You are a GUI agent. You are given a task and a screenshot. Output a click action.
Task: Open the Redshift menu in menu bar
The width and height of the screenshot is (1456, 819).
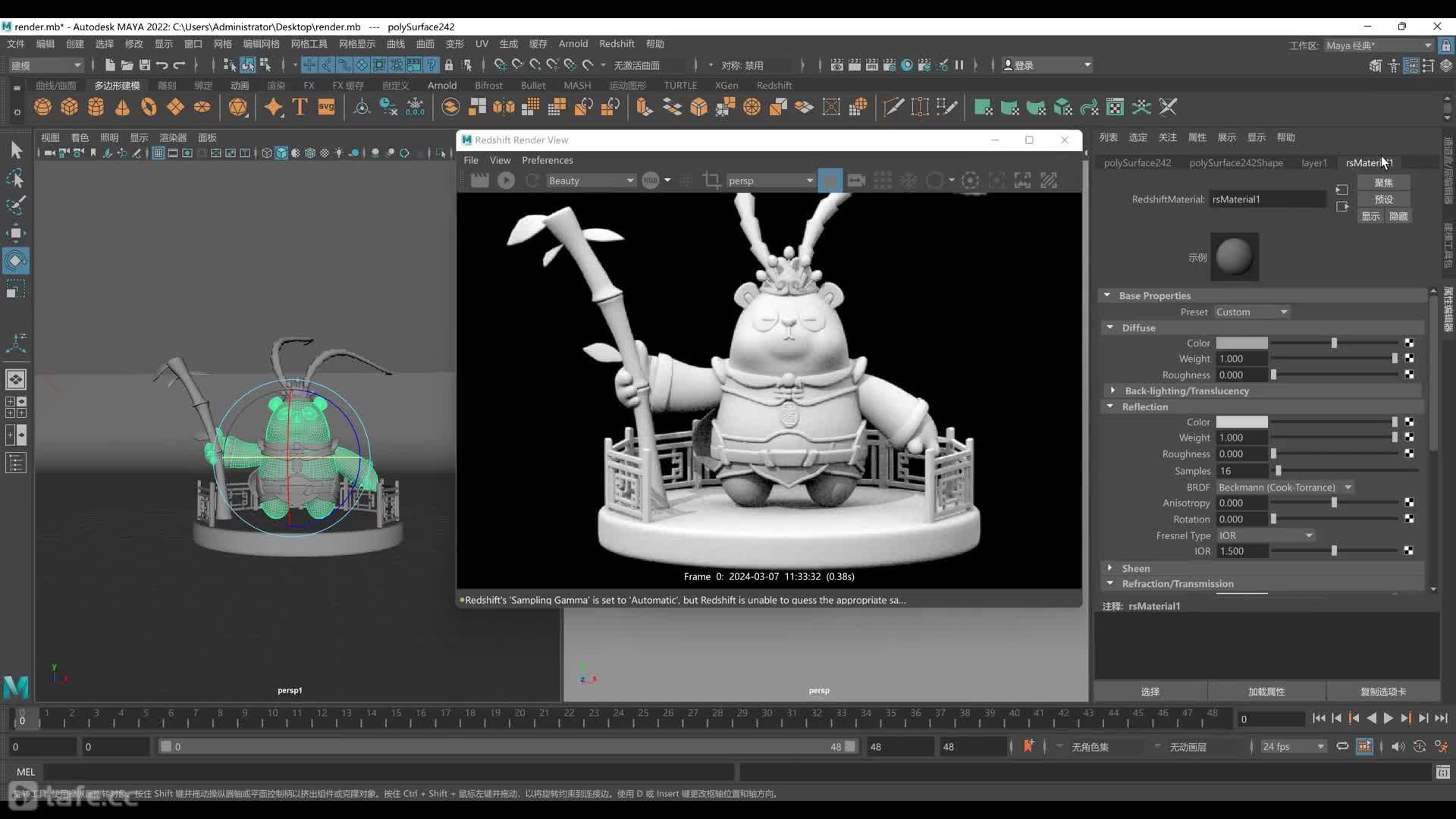(616, 44)
